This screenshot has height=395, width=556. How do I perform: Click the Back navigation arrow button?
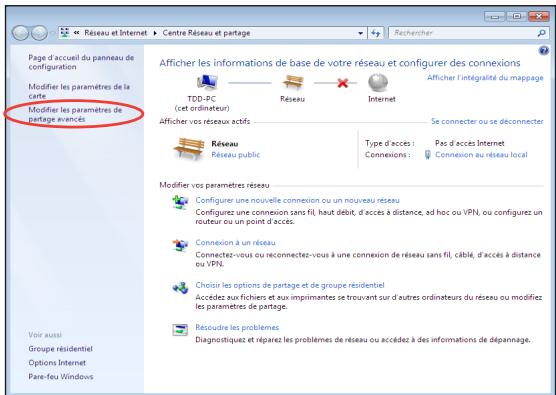point(20,33)
